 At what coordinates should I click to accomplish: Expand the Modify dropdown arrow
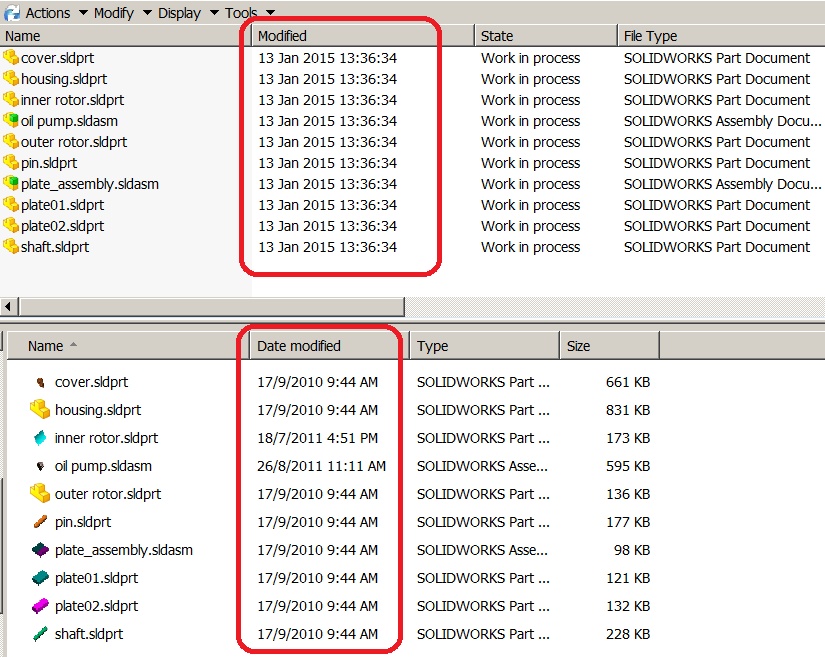point(147,13)
